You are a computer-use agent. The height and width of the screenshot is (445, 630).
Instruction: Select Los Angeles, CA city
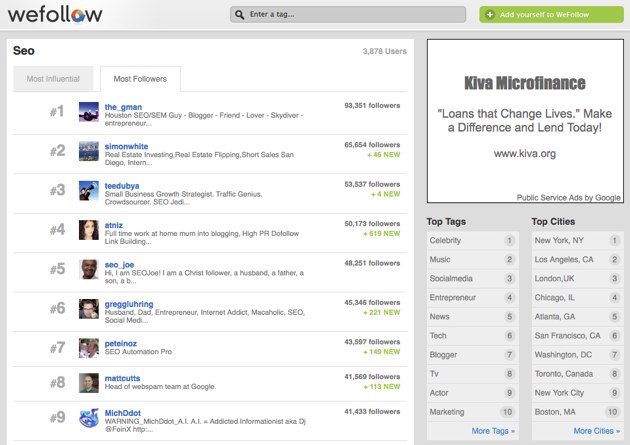[x=577, y=259]
